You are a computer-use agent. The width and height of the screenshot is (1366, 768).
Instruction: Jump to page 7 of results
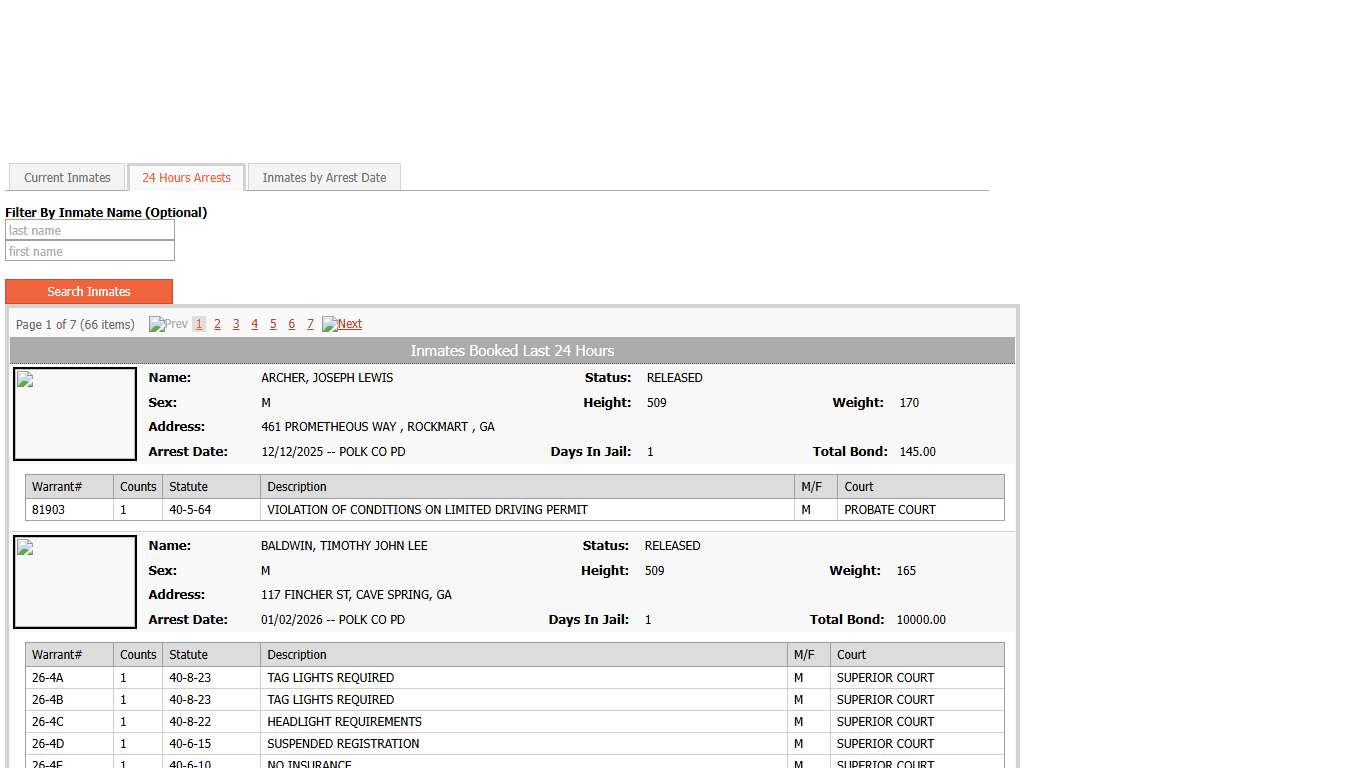(x=310, y=324)
